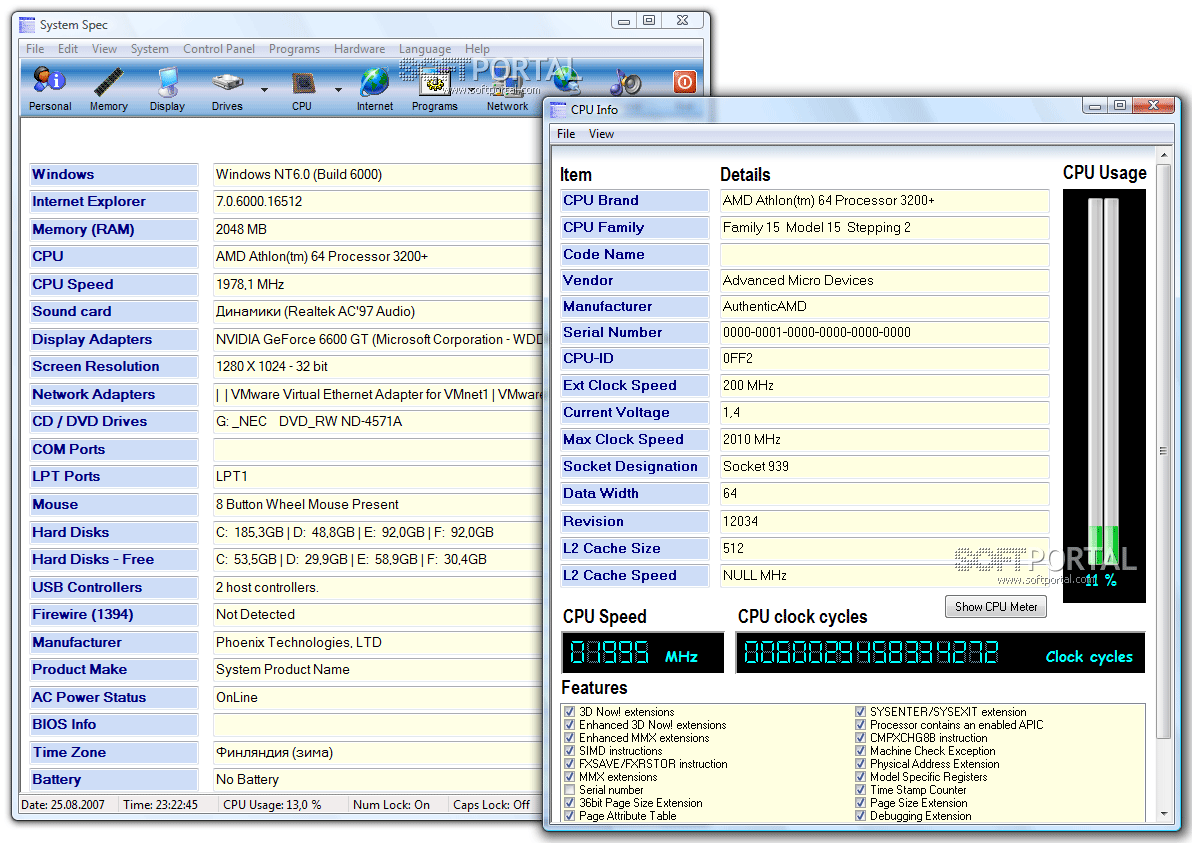
Task: Click the System Spec title bar icon
Action: tap(27, 25)
